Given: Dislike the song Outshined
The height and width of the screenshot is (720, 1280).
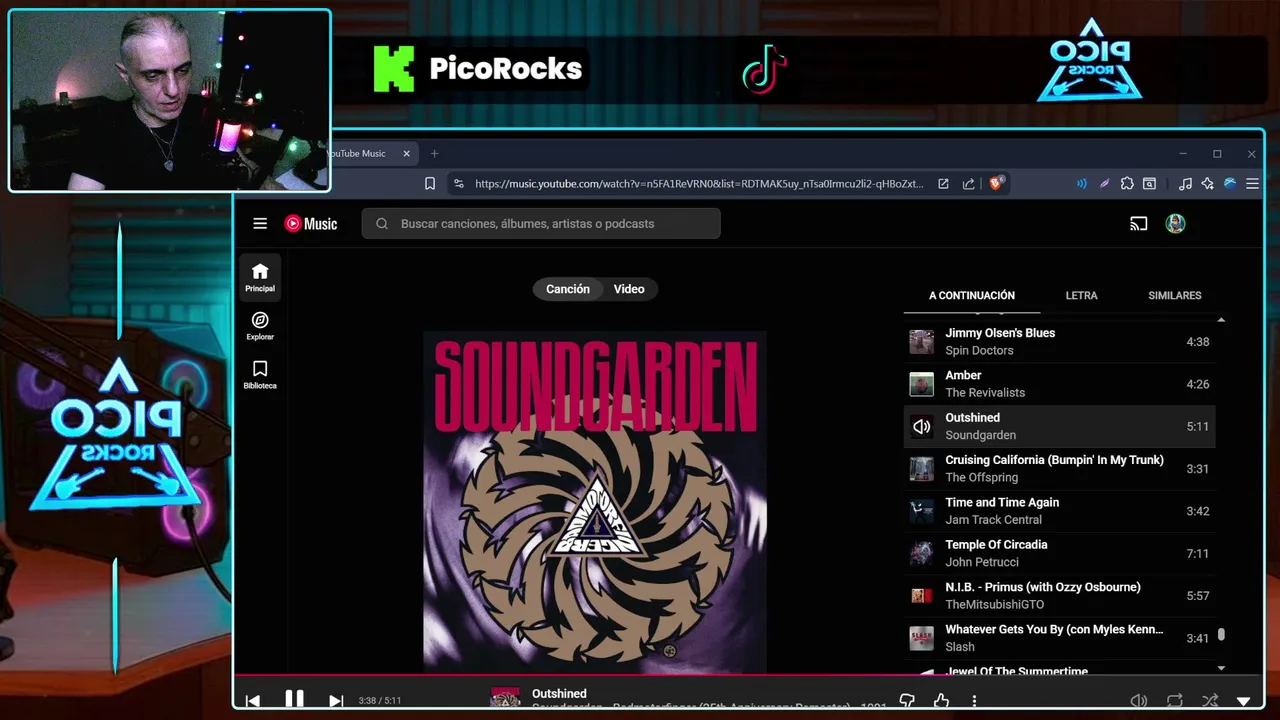Looking at the screenshot, I should (x=907, y=701).
